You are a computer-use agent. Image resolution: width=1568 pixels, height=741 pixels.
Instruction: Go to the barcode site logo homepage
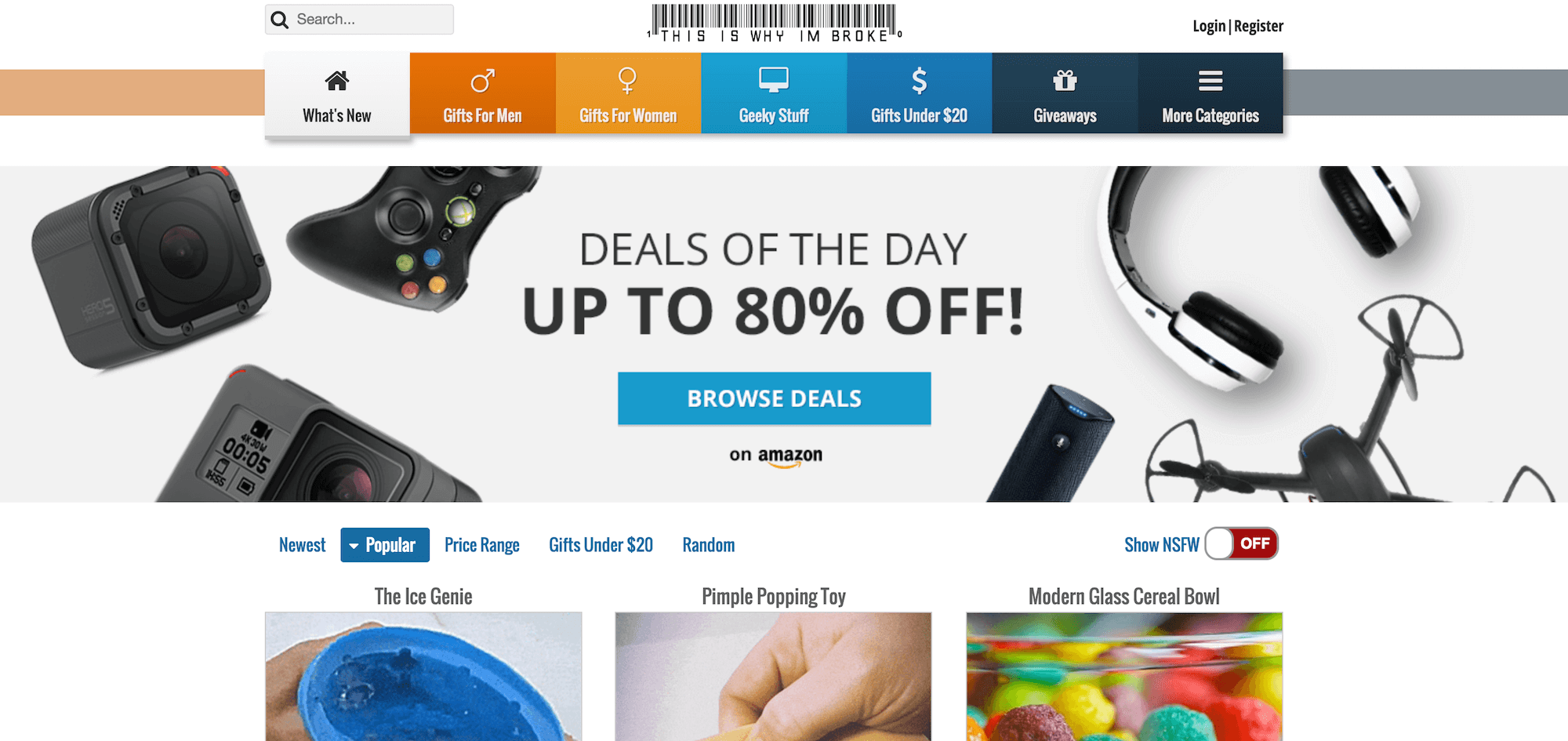[774, 23]
